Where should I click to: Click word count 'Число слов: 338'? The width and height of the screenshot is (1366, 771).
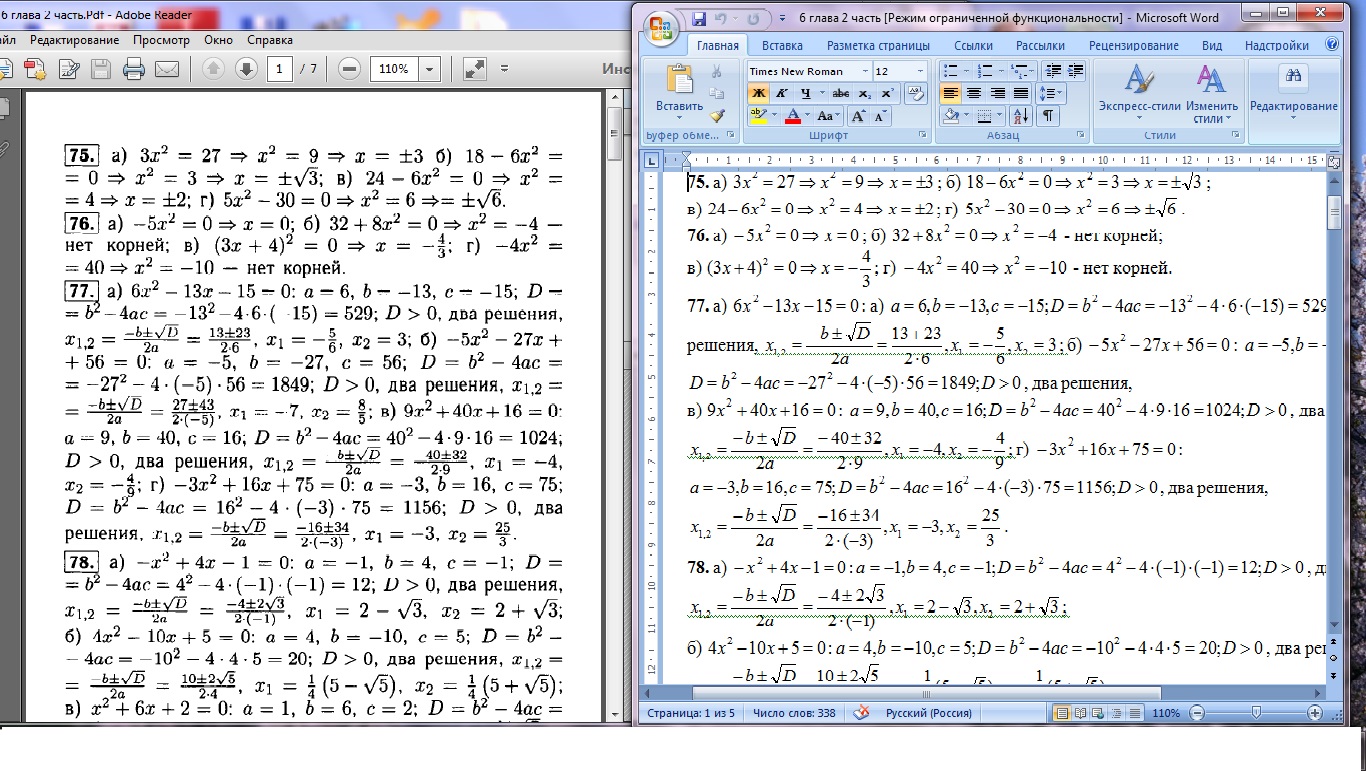click(794, 713)
